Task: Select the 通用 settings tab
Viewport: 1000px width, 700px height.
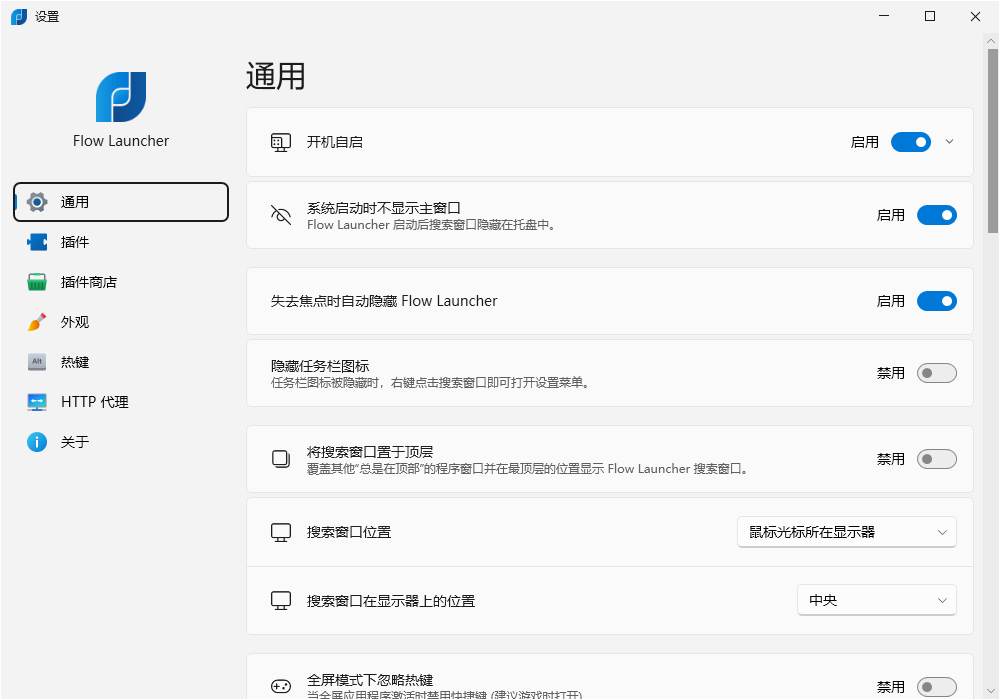Action: [121, 202]
